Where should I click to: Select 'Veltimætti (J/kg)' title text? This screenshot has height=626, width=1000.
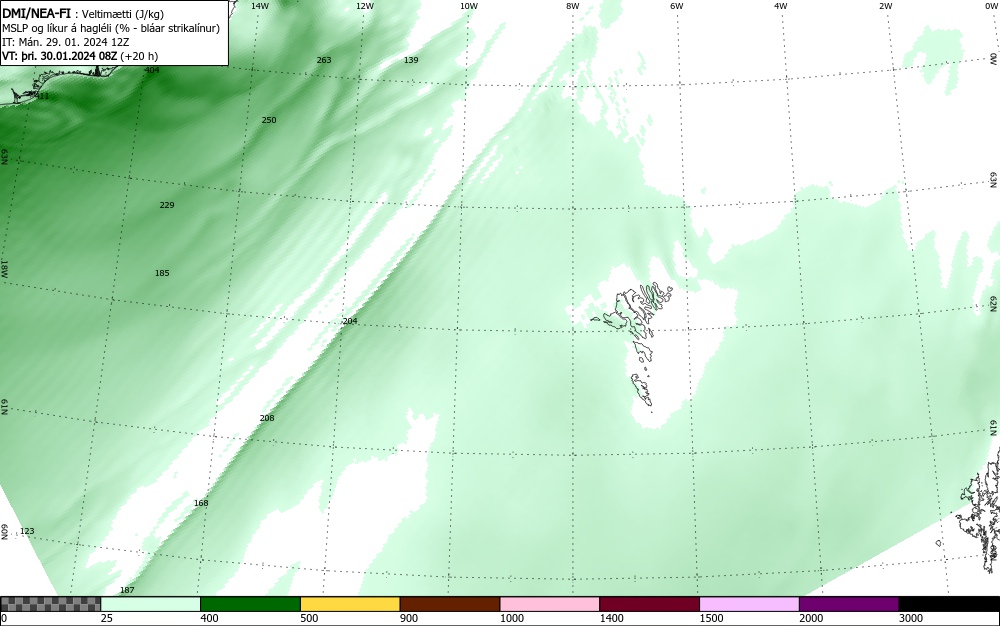(x=122, y=15)
